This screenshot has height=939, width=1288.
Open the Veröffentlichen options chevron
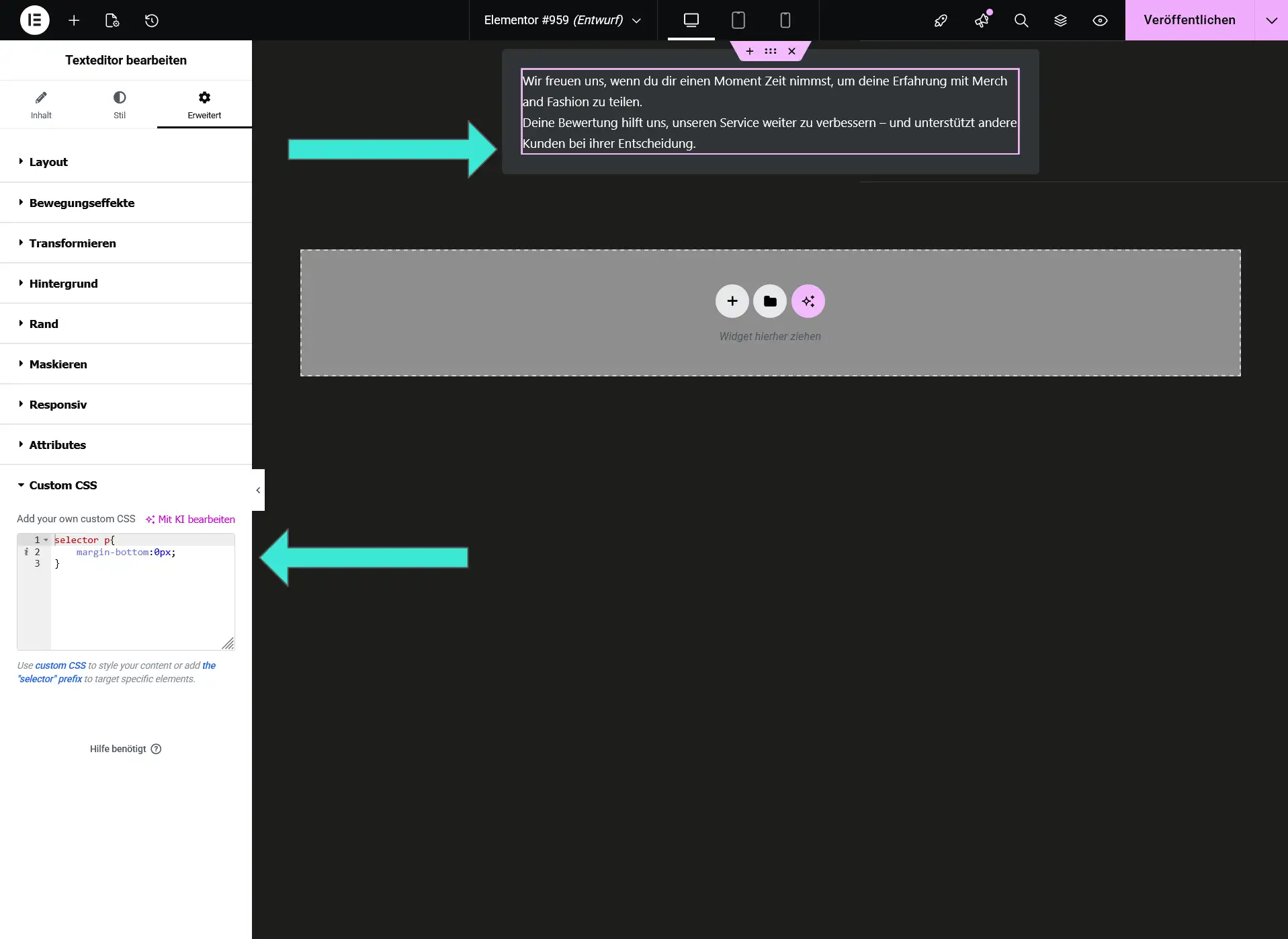tap(1271, 20)
